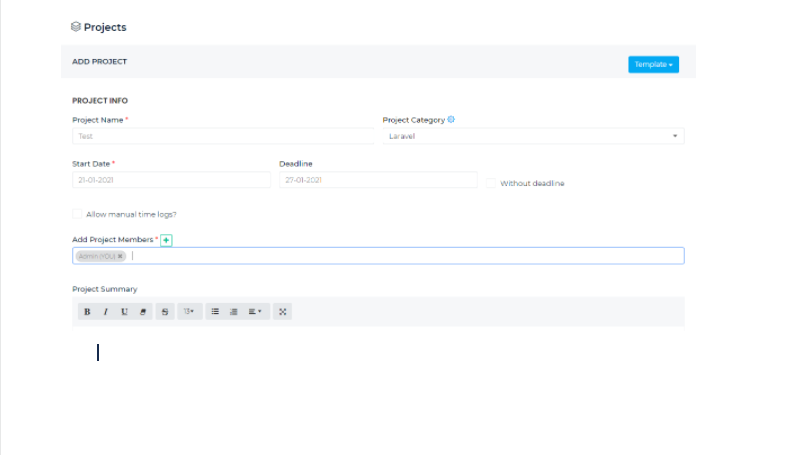Insert an ordered numbered list
794x455 pixels.
coord(233,312)
